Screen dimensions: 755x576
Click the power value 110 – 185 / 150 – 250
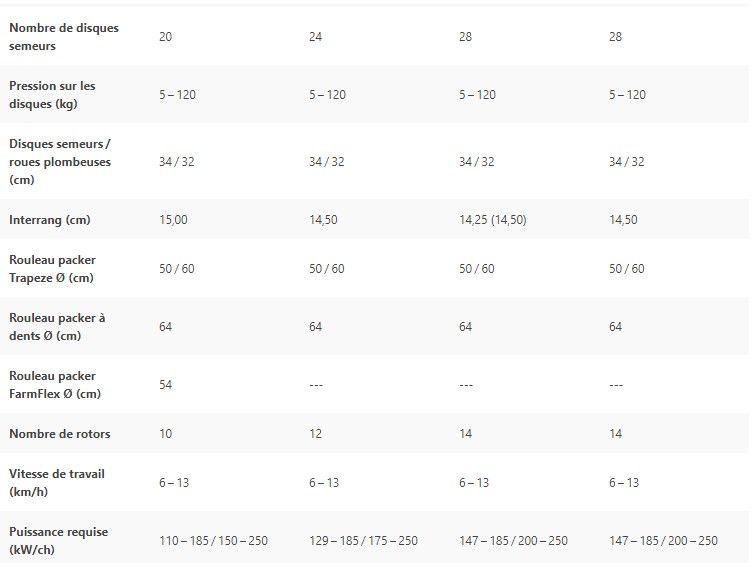click(213, 541)
